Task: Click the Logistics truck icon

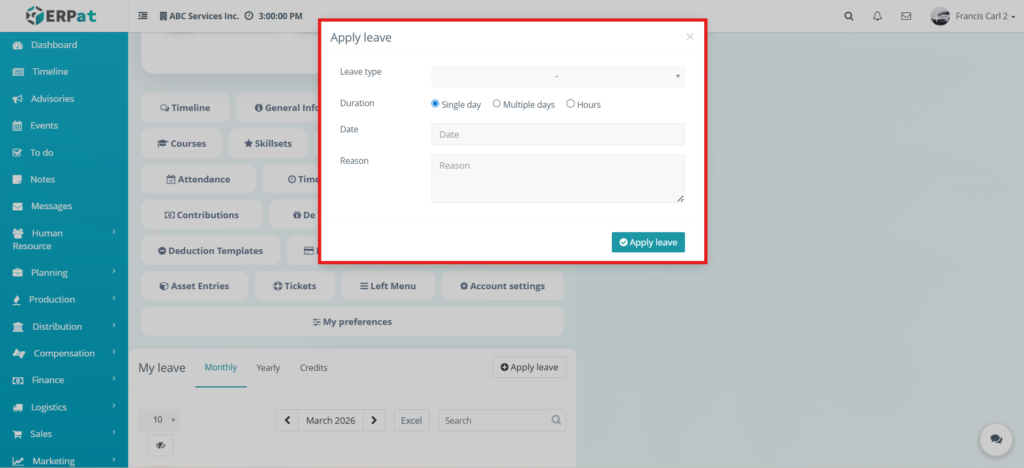Action: (18, 407)
